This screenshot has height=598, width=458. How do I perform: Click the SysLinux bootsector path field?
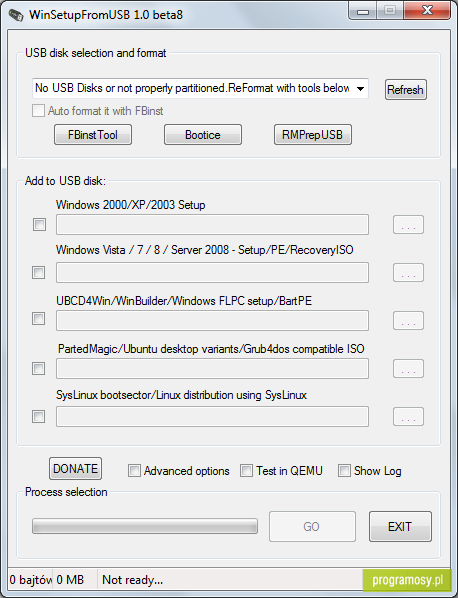coord(212,416)
